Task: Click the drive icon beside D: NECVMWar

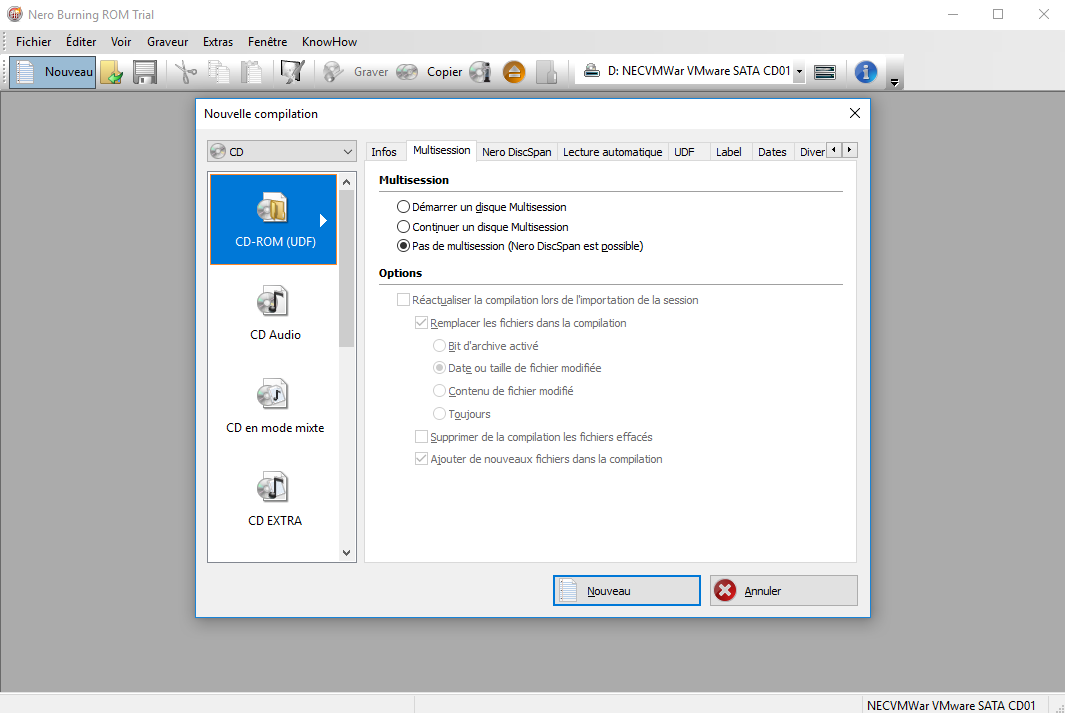Action: (592, 71)
